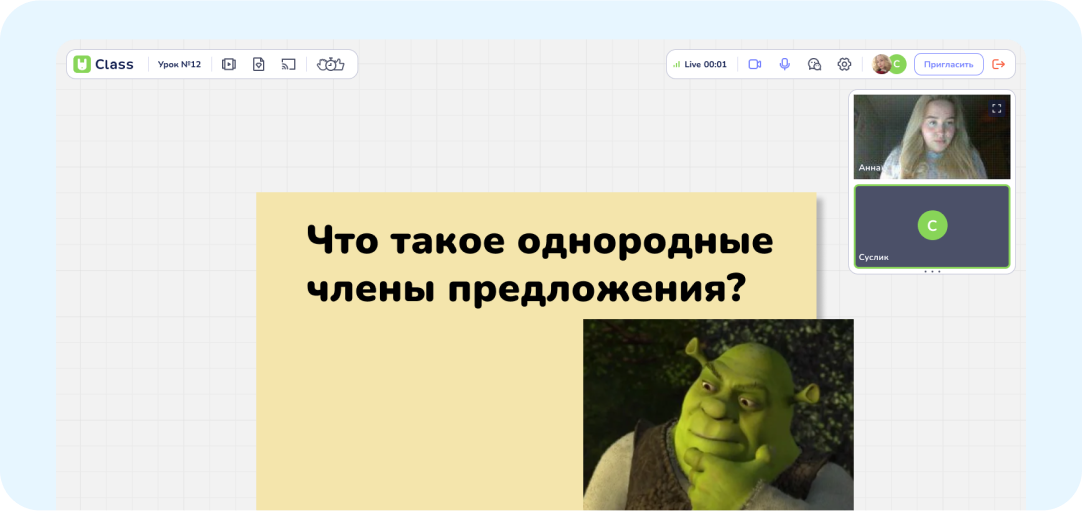This screenshot has width=1082, height=511.
Task: Mute the microphone
Action: click(x=784, y=64)
